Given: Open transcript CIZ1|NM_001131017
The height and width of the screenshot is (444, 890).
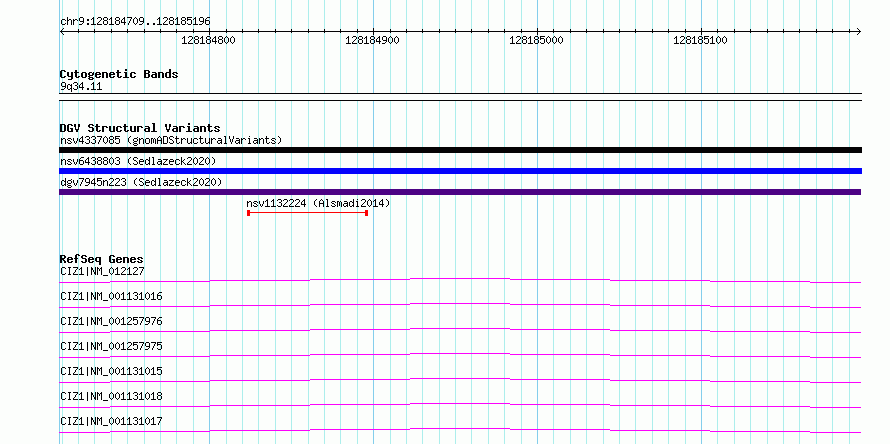Looking at the screenshot, I should pyautogui.click(x=111, y=421).
